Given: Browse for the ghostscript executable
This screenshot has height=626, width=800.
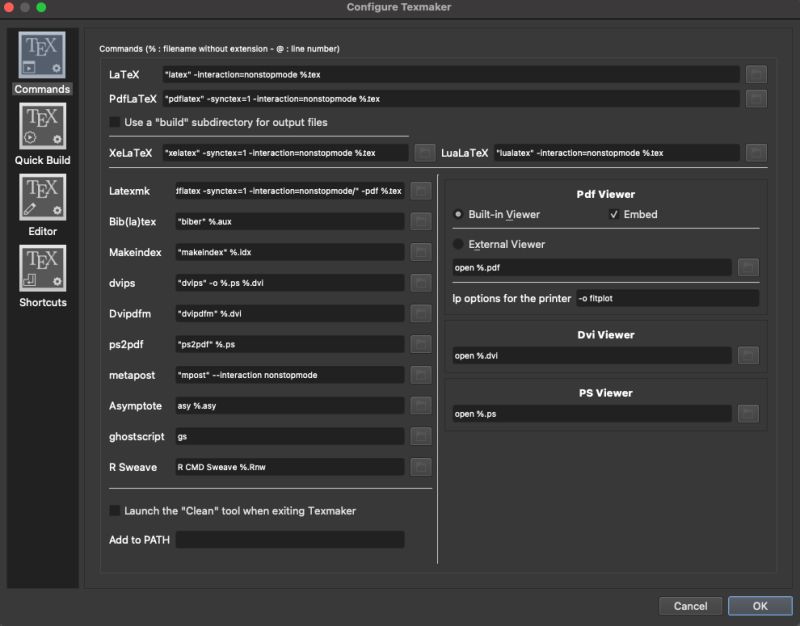Looking at the screenshot, I should 421,436.
